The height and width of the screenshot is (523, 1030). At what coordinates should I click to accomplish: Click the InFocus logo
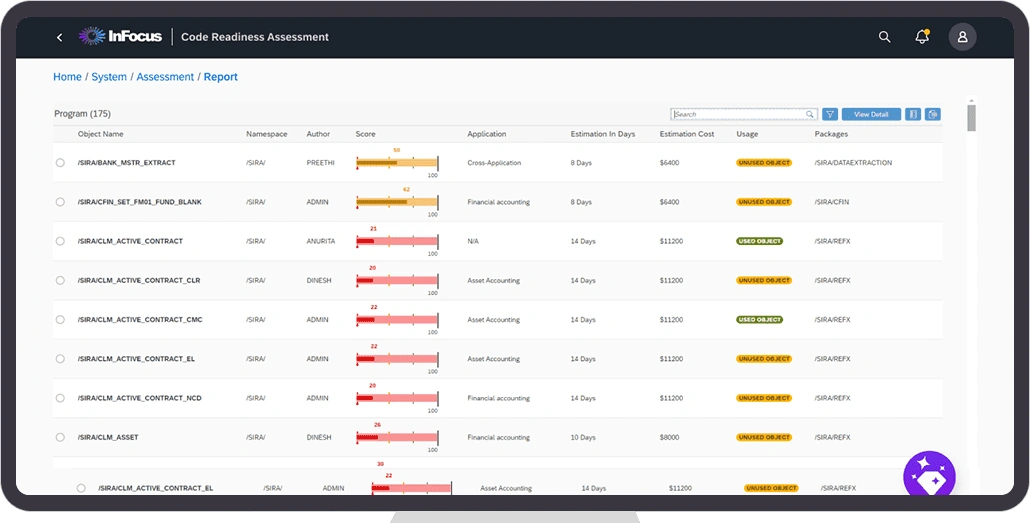119,37
